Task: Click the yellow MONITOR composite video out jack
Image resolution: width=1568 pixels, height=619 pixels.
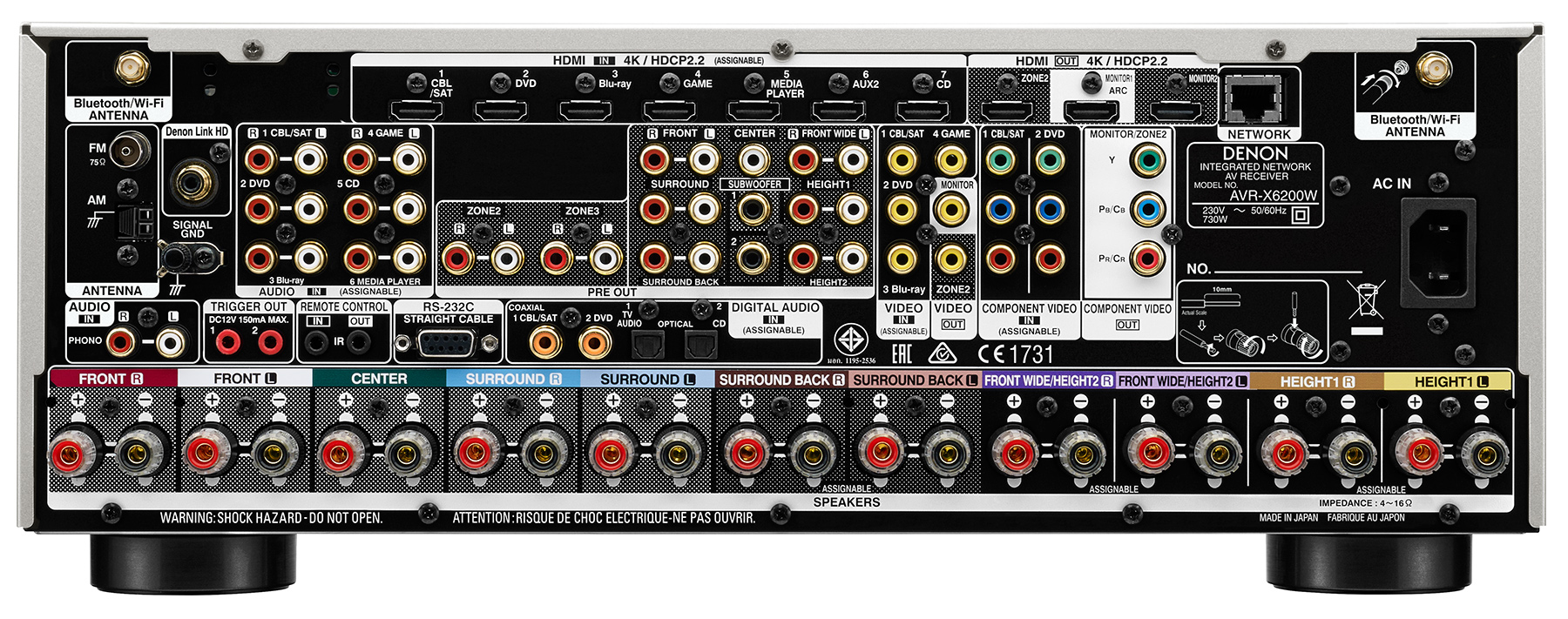Action: click(951, 209)
